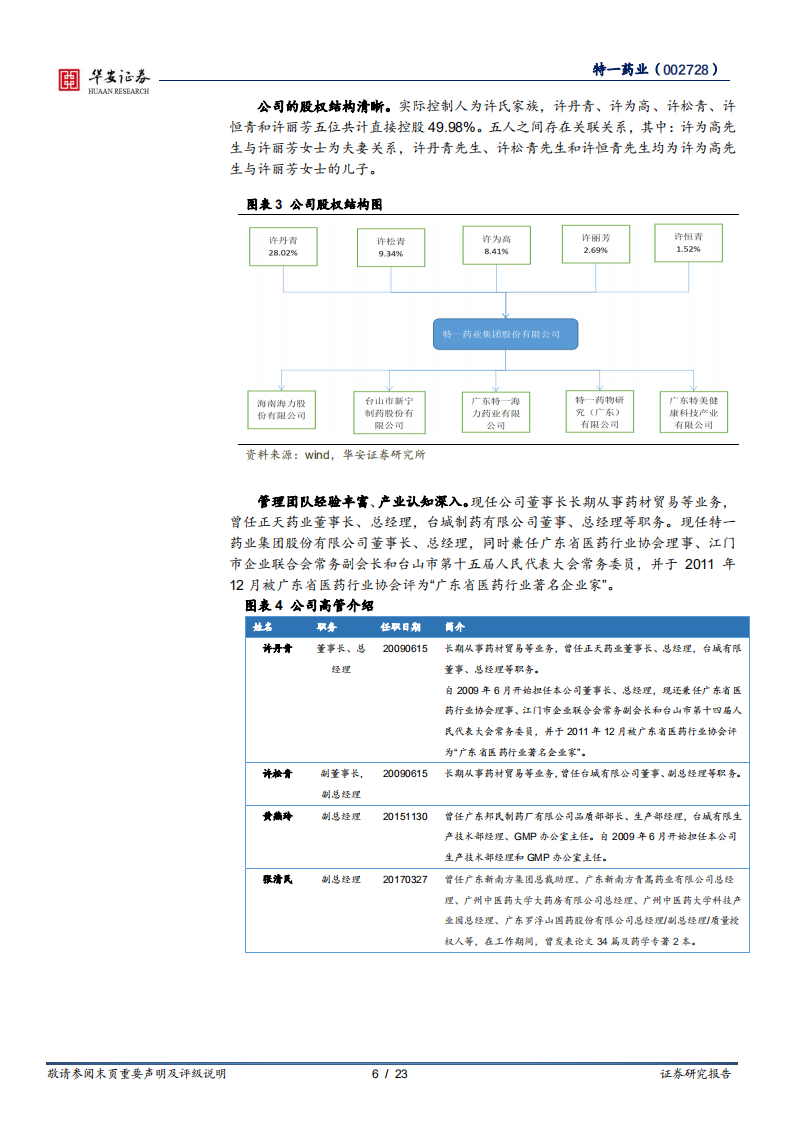Click the date 20170327 in the table
This screenshot has height=1122, width=793.
coord(405,879)
